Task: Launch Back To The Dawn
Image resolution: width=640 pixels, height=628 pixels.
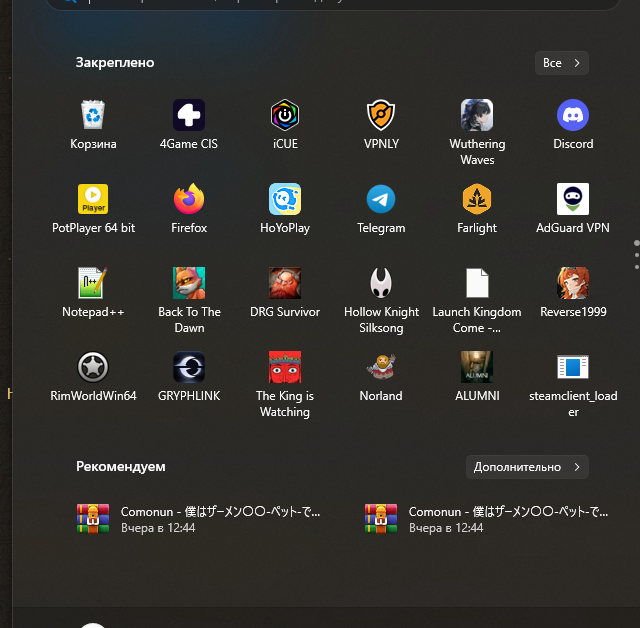Action: tap(189, 283)
